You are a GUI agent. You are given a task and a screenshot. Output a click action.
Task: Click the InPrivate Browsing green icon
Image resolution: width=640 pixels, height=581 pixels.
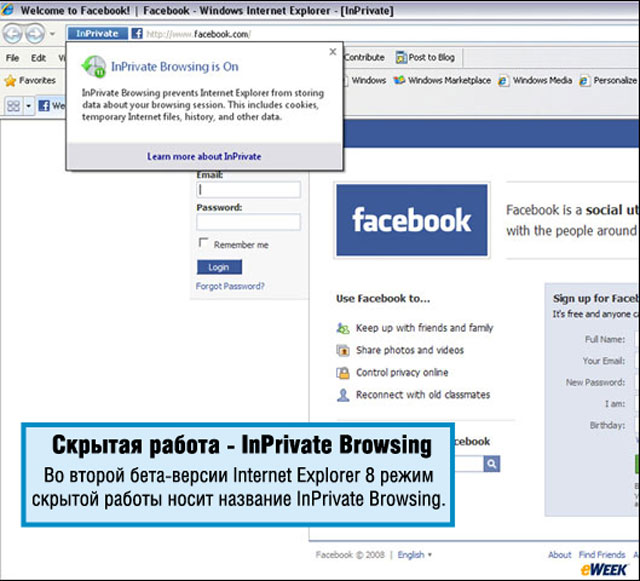(94, 67)
